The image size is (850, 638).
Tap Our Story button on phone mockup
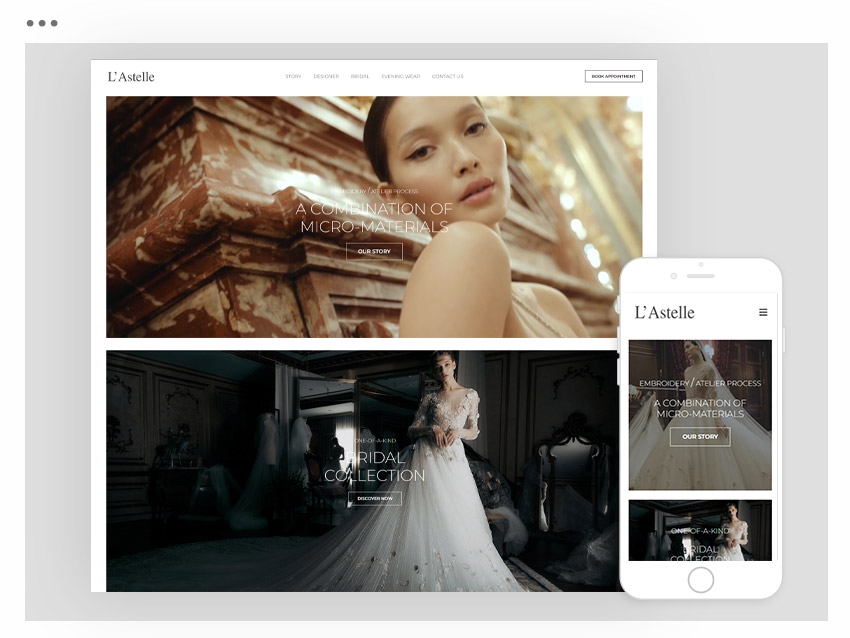700,436
